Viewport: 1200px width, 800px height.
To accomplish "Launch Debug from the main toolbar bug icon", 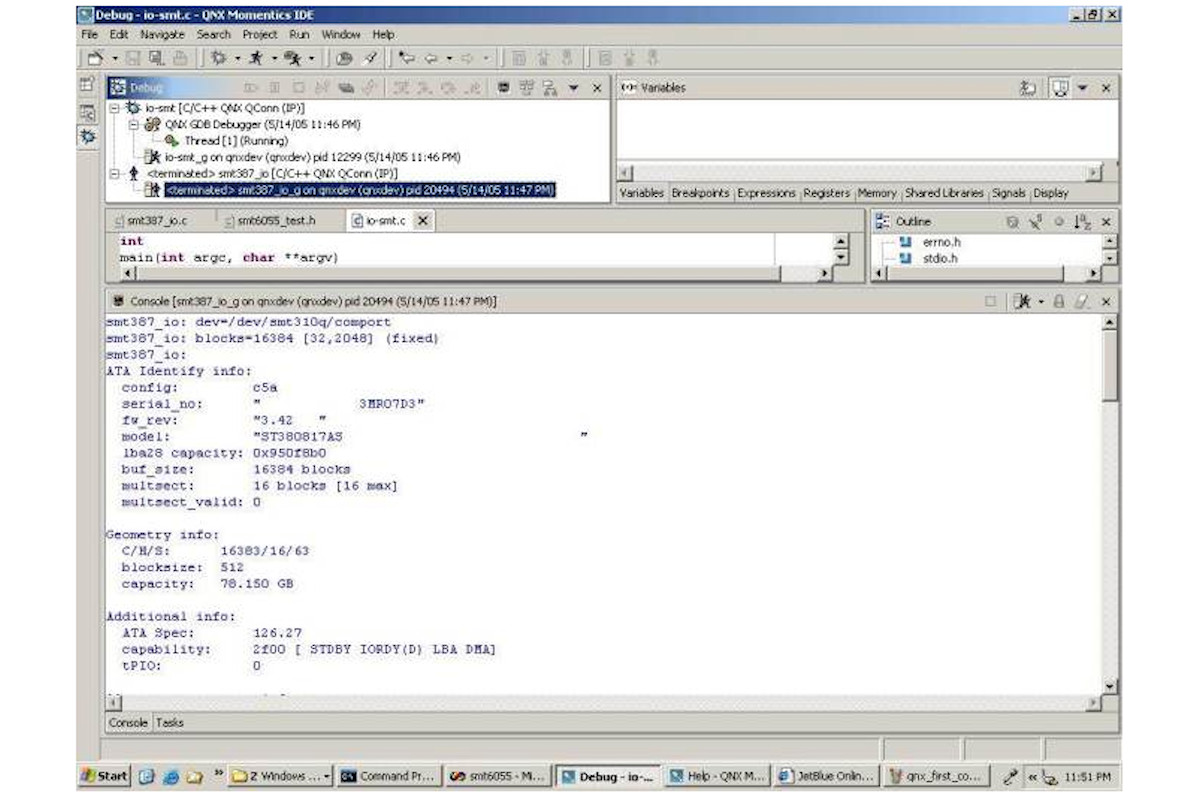I will point(219,58).
